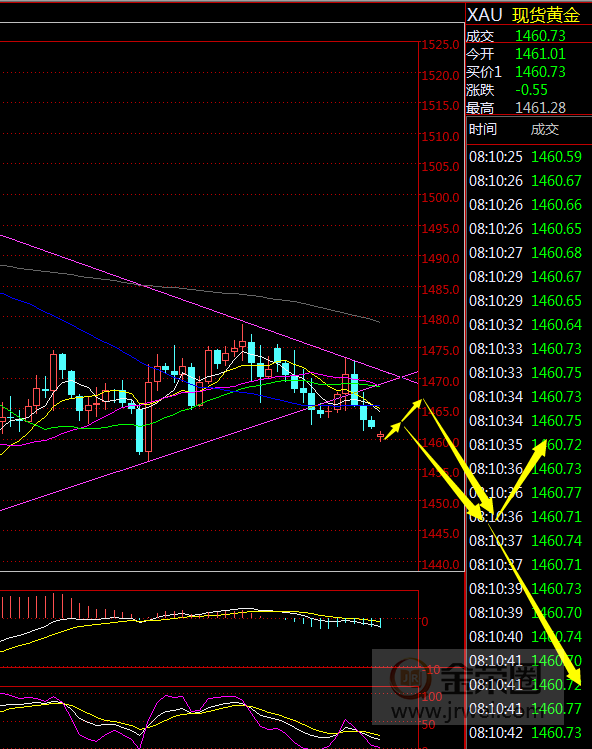Click the 成交 column header of tick list

coord(545,129)
